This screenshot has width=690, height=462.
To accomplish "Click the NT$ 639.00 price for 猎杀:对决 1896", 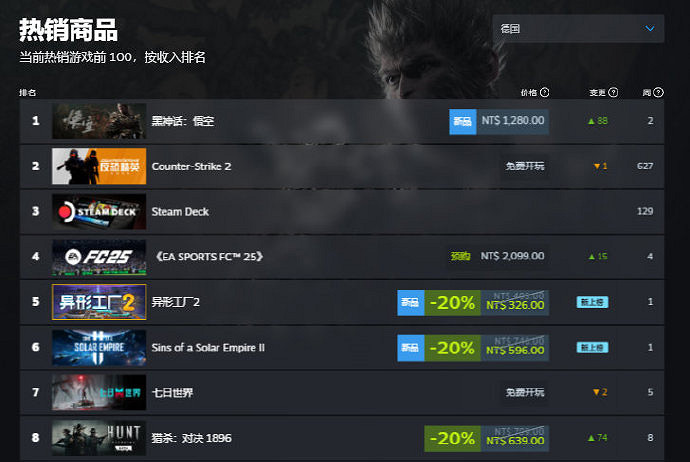I will [515, 441].
